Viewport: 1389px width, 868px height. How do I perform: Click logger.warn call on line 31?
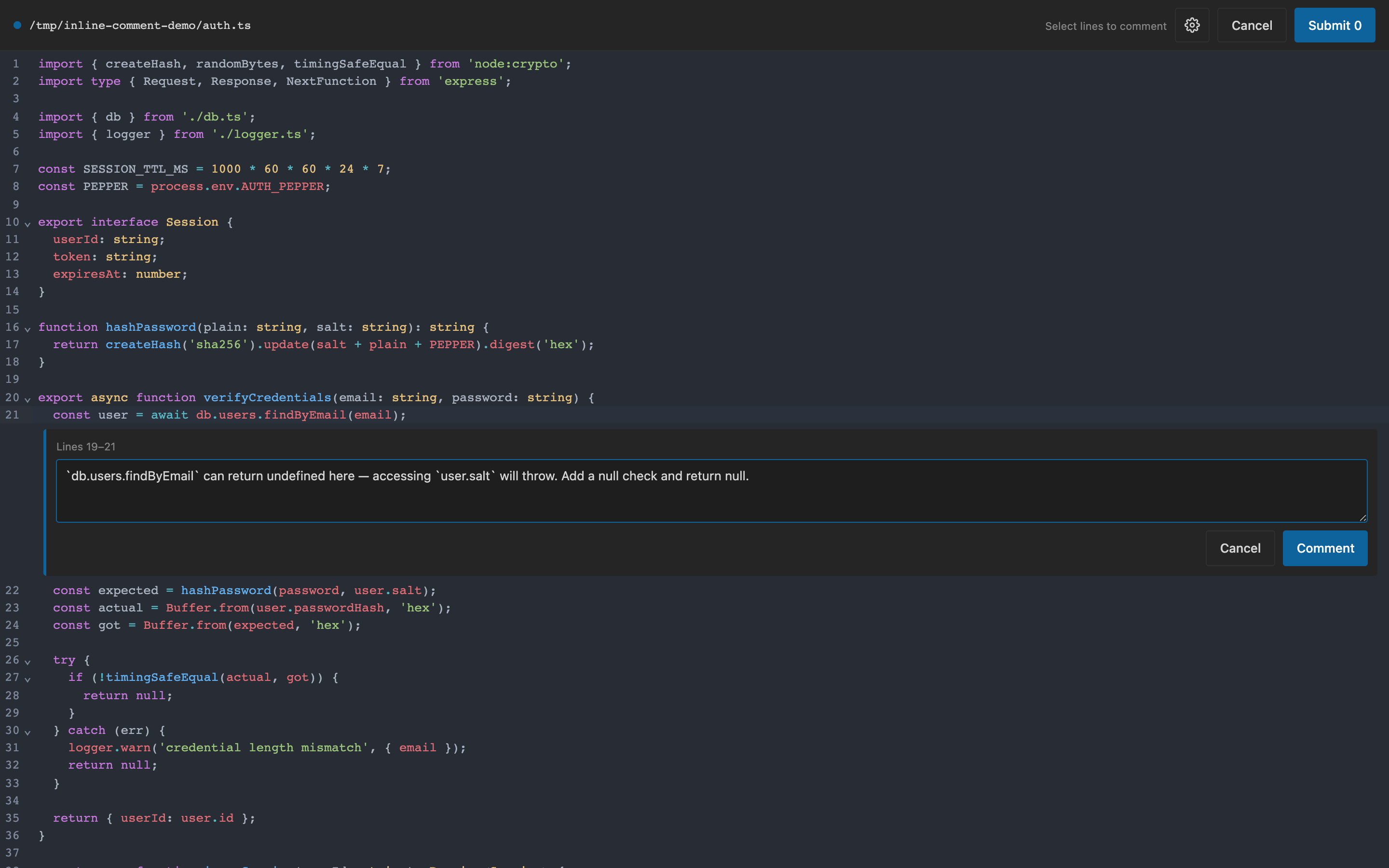click(109, 747)
